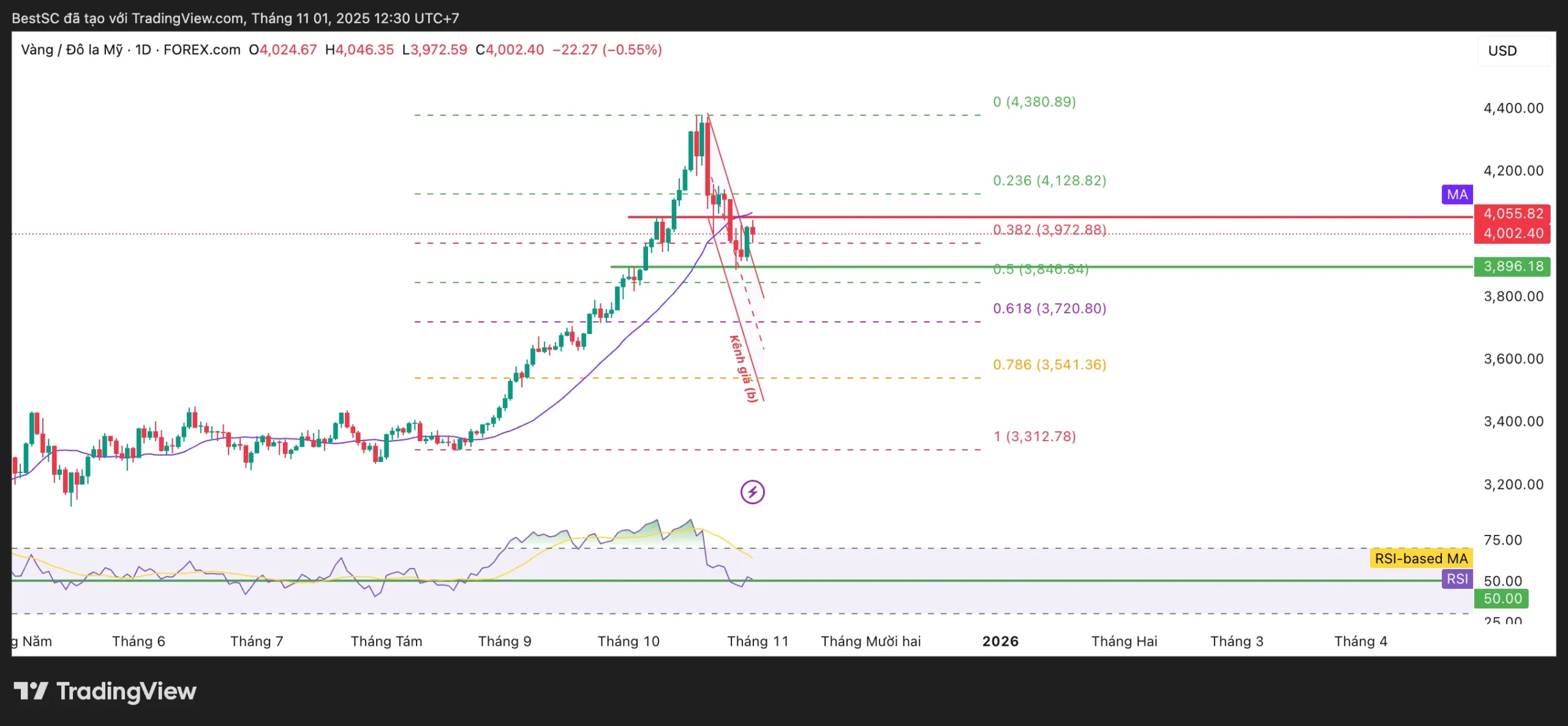Click the Vàng / Đô la Mỹ symbol title
Image resolution: width=1568 pixels, height=726 pixels.
pos(72,50)
